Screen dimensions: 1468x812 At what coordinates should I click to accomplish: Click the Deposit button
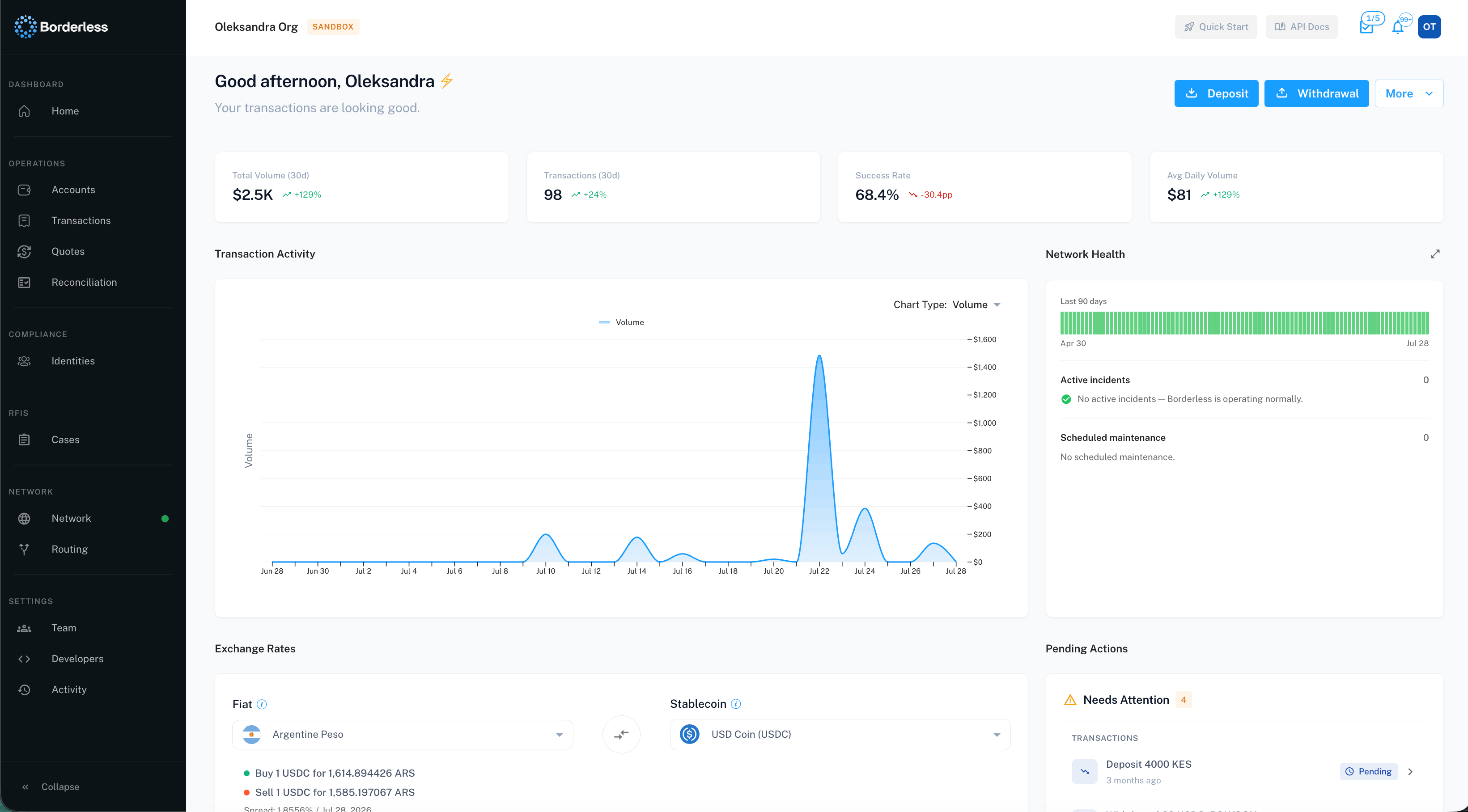(x=1216, y=93)
